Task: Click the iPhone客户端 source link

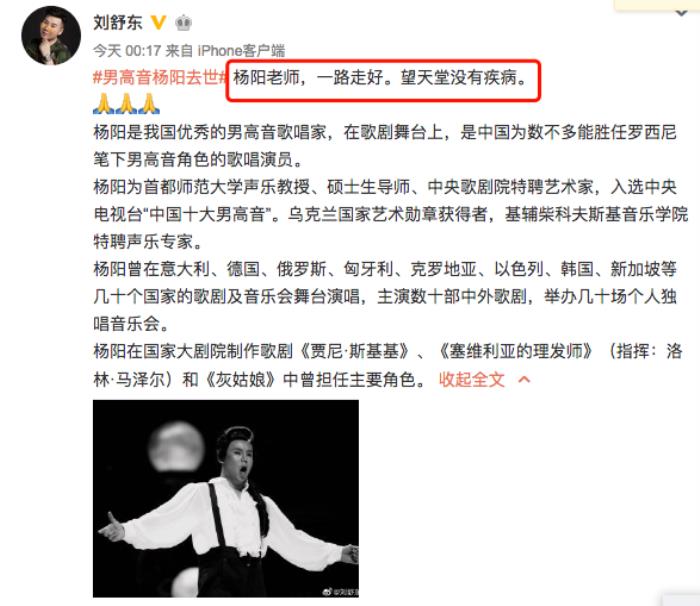Action: pyautogui.click(x=241, y=51)
